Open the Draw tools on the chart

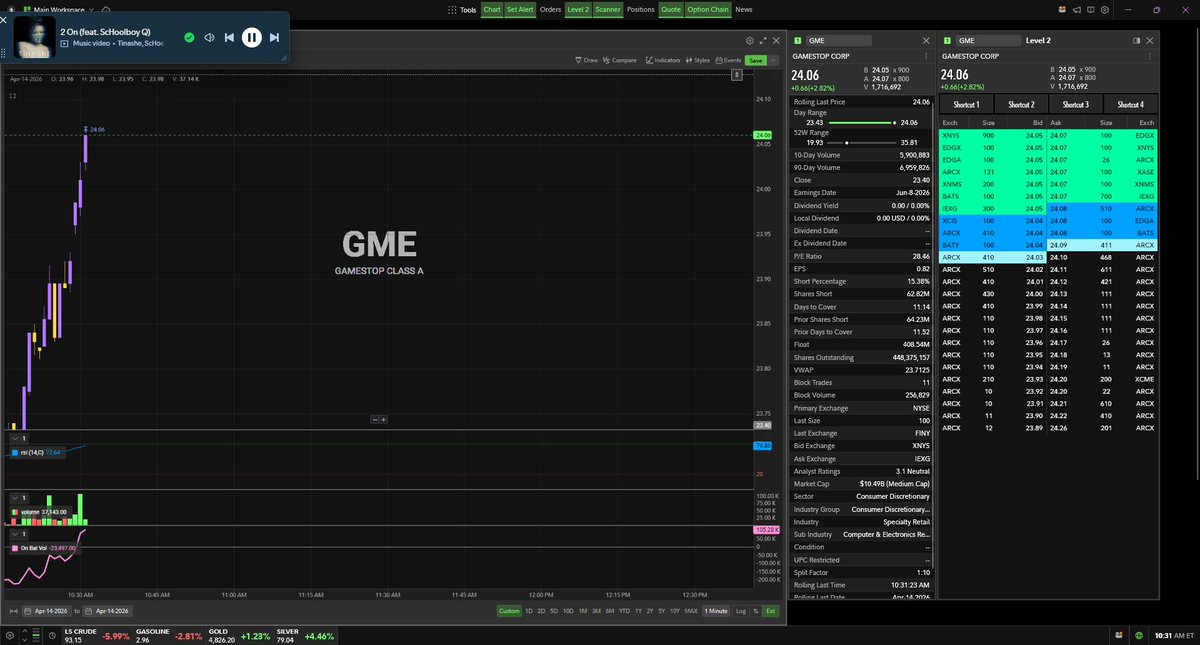[x=586, y=60]
